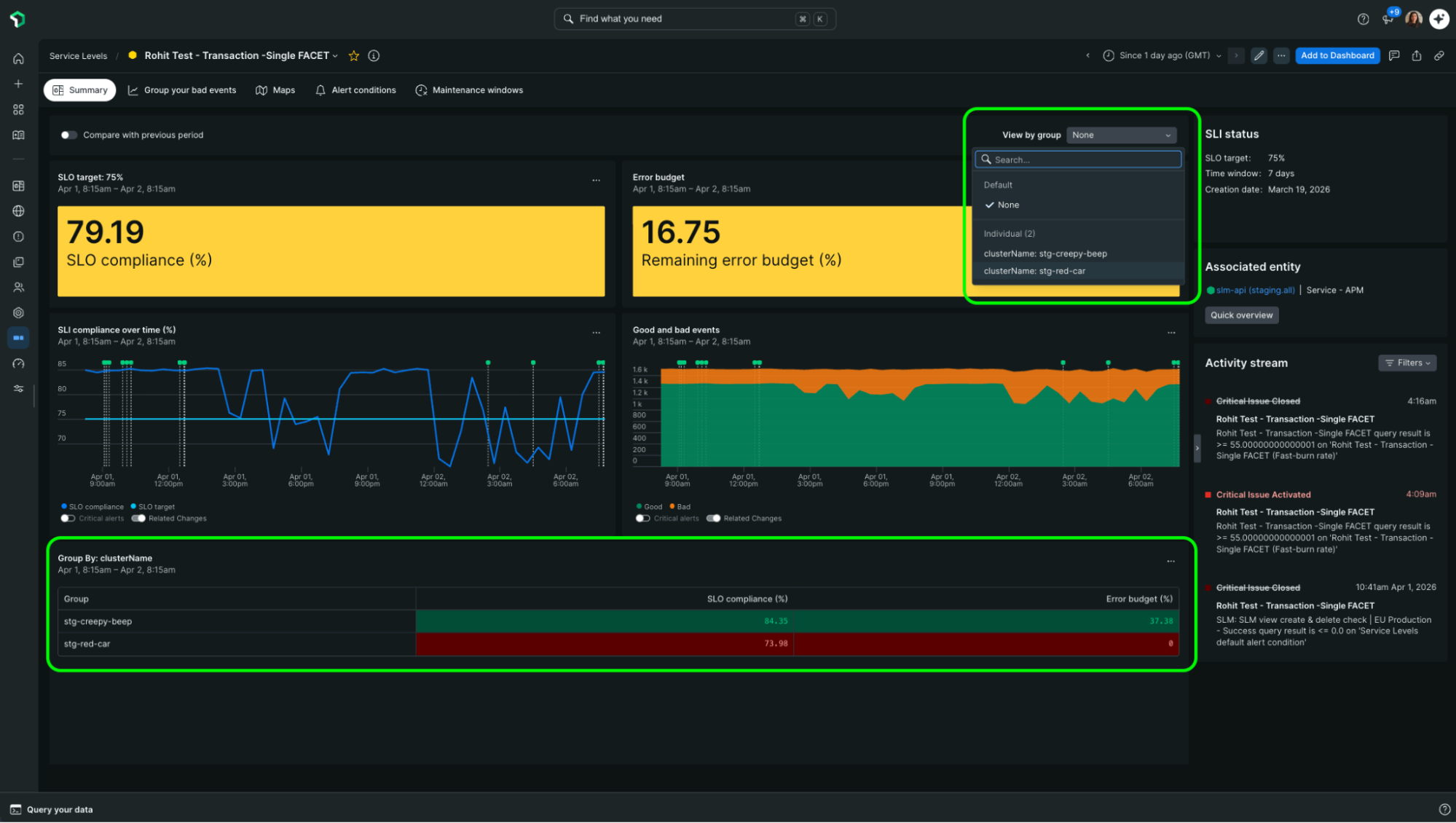This screenshot has height=823, width=1456.
Task: Open the user avatar menu
Action: pyautogui.click(x=1414, y=19)
